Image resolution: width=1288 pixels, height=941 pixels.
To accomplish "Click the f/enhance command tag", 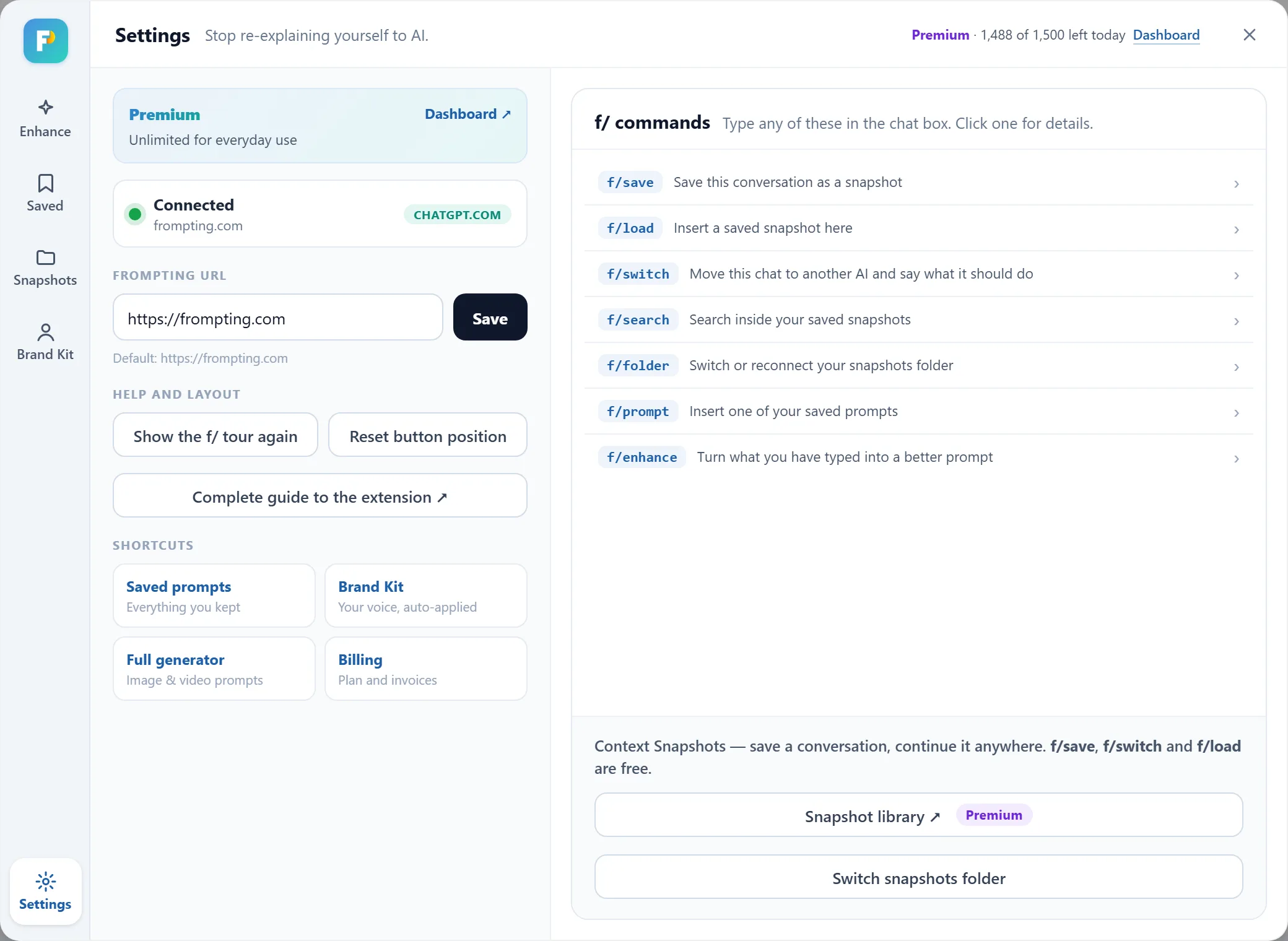I will tap(642, 457).
